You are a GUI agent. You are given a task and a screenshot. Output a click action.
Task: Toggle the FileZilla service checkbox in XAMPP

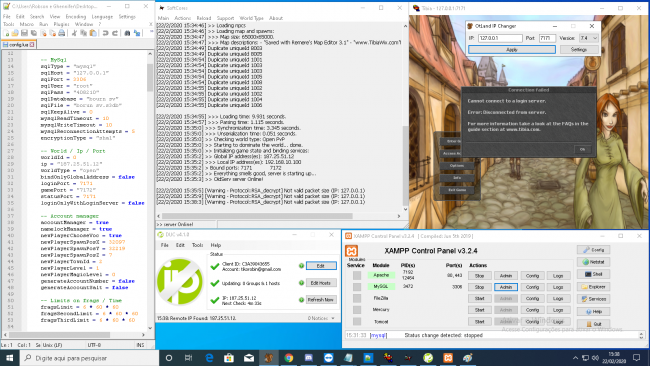coord(357,298)
